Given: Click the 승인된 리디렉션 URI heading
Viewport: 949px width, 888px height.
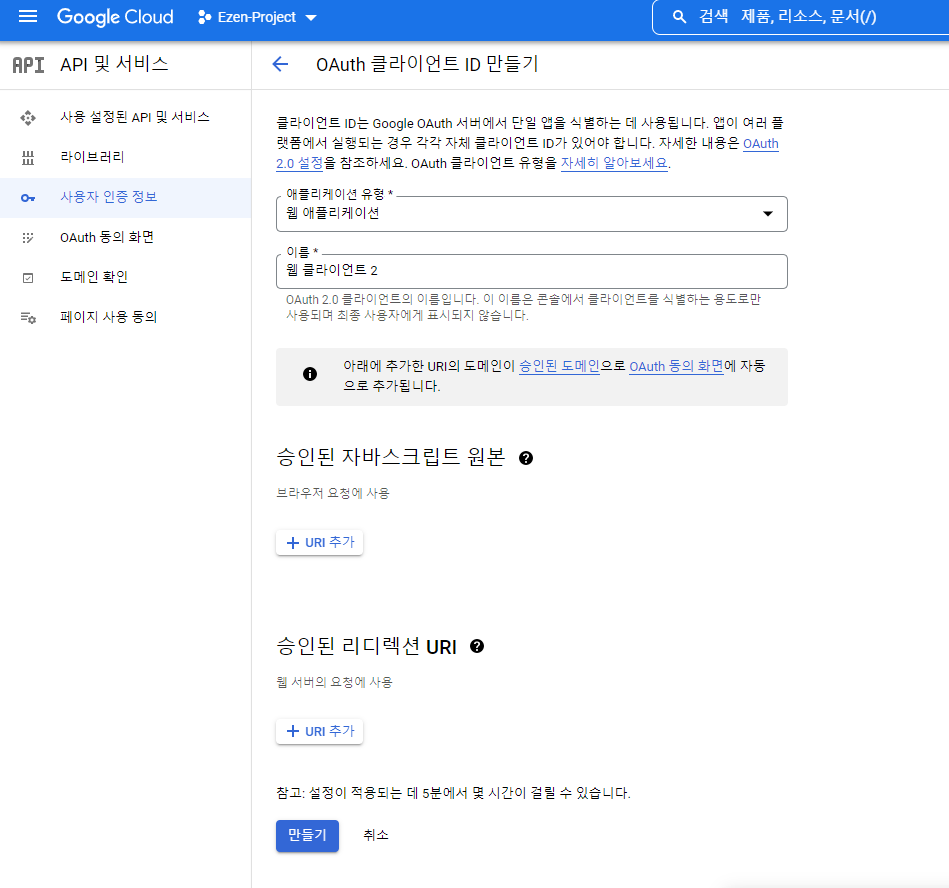Looking at the screenshot, I should [x=366, y=646].
